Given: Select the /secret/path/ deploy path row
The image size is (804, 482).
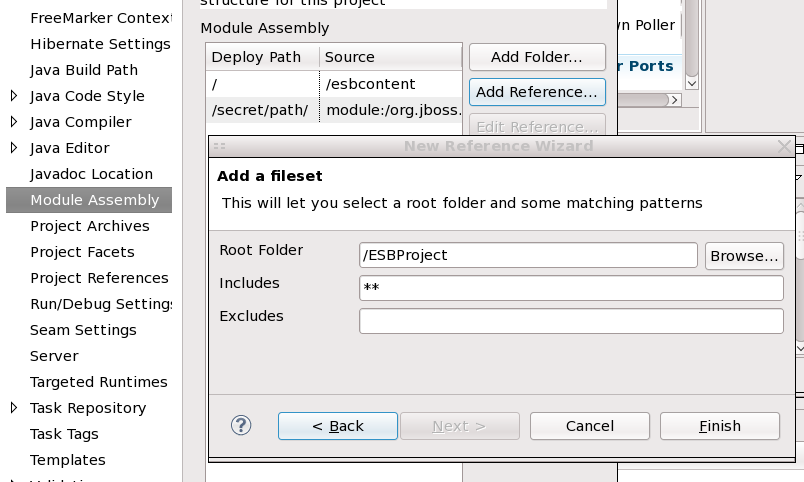Looking at the screenshot, I should pyautogui.click(x=334, y=110).
